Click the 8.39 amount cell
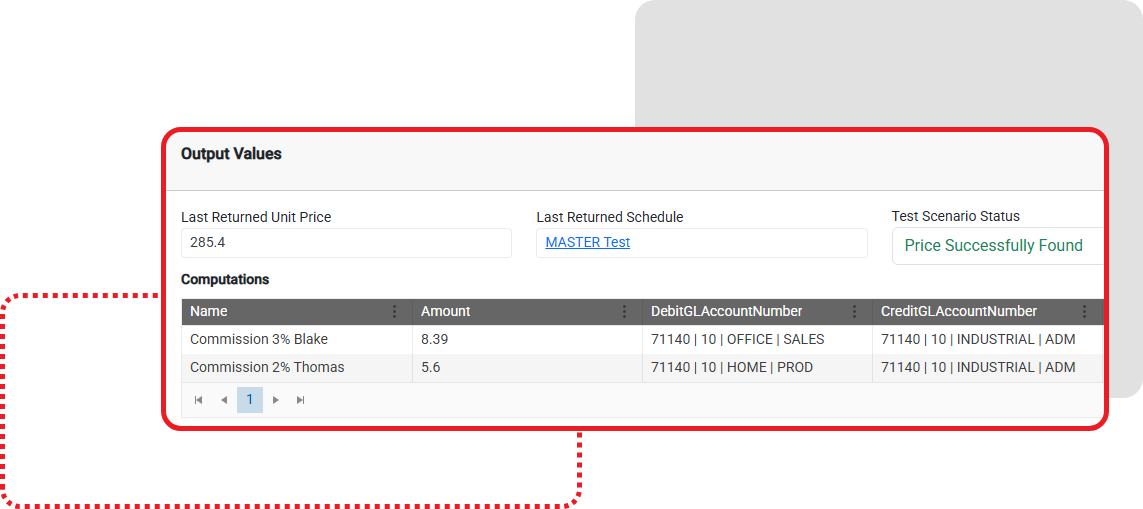The width and height of the screenshot is (1143, 509). (x=435, y=339)
